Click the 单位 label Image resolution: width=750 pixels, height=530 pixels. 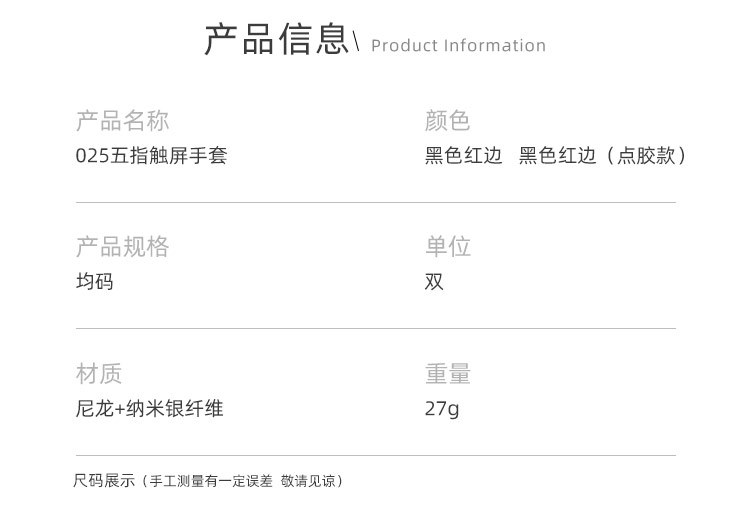[447, 247]
